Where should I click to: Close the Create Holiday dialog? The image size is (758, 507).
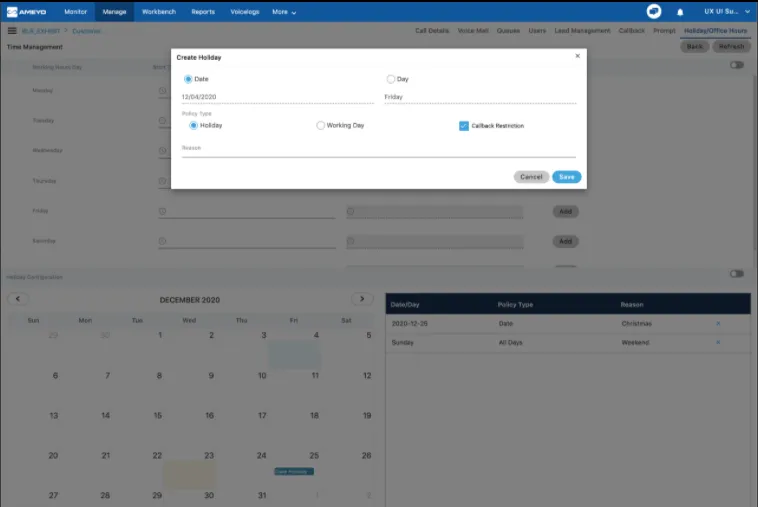pyautogui.click(x=577, y=56)
